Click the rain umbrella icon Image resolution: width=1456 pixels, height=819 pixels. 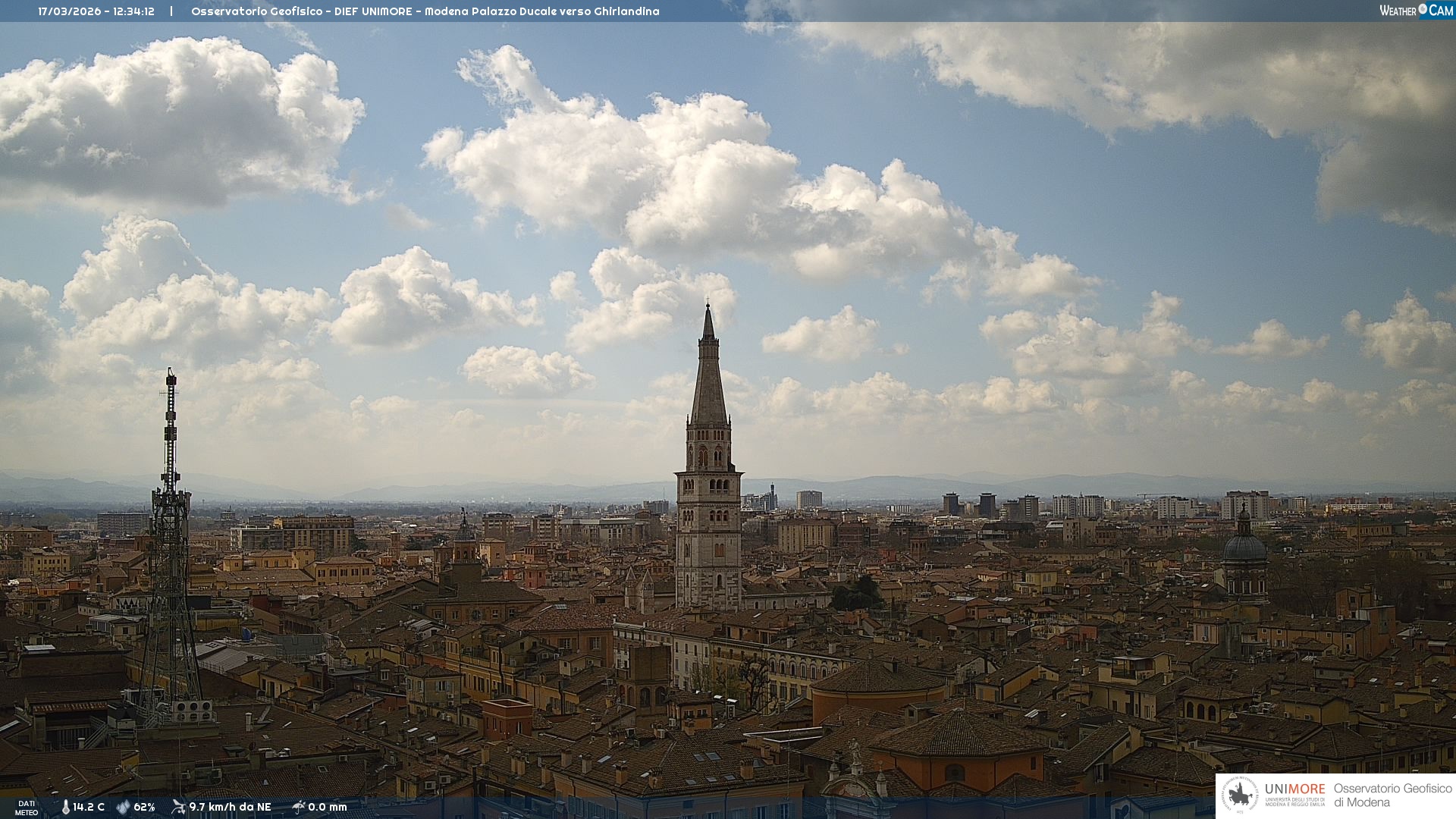pos(298,807)
